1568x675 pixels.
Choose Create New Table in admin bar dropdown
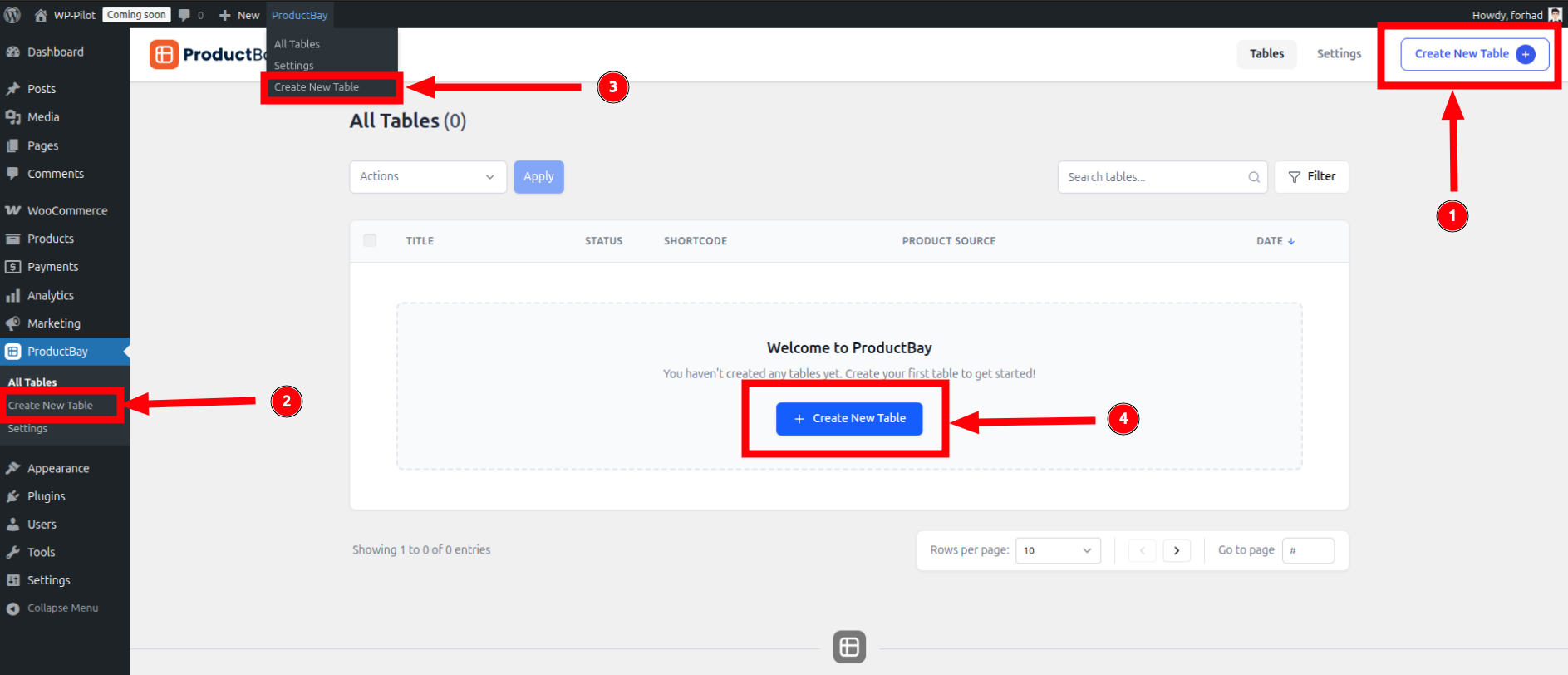coord(317,87)
